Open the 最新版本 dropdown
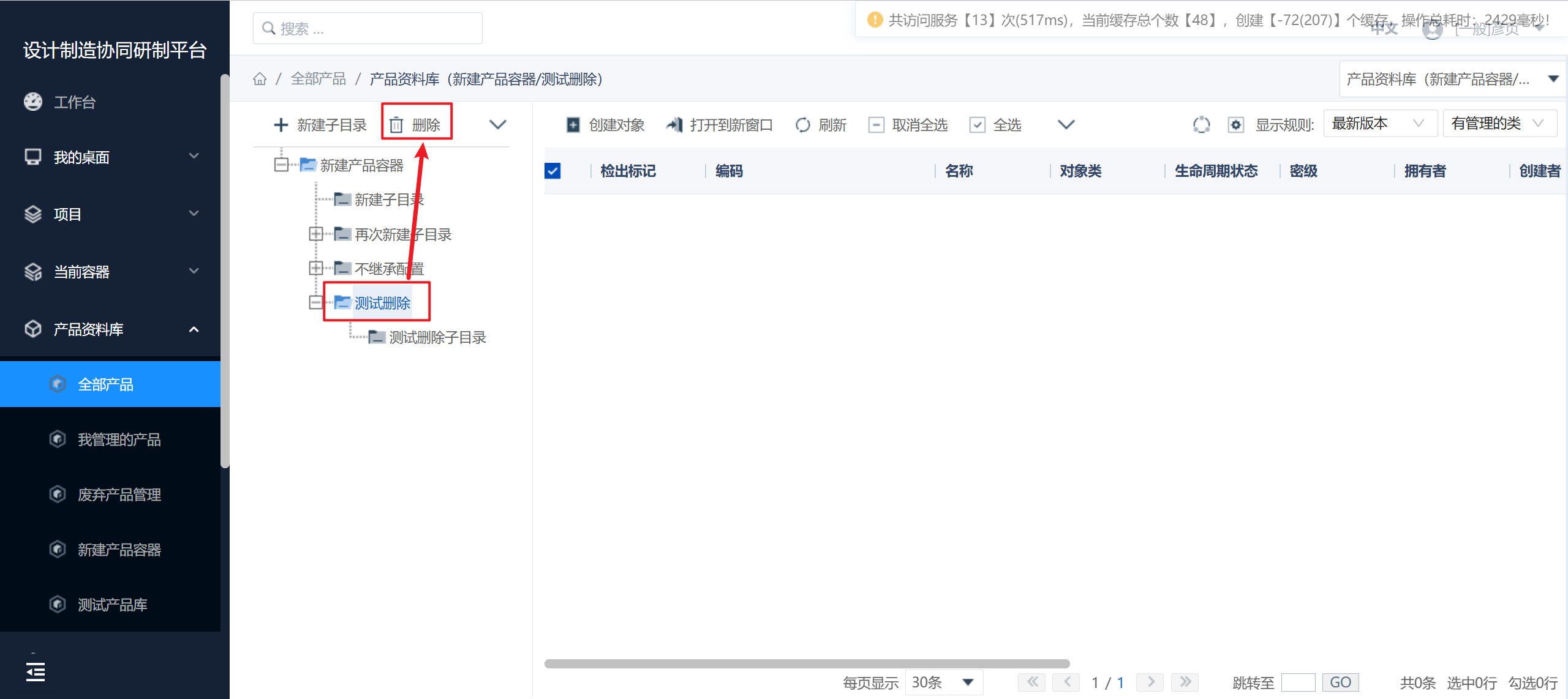The height and width of the screenshot is (699, 1568). pos(1380,124)
